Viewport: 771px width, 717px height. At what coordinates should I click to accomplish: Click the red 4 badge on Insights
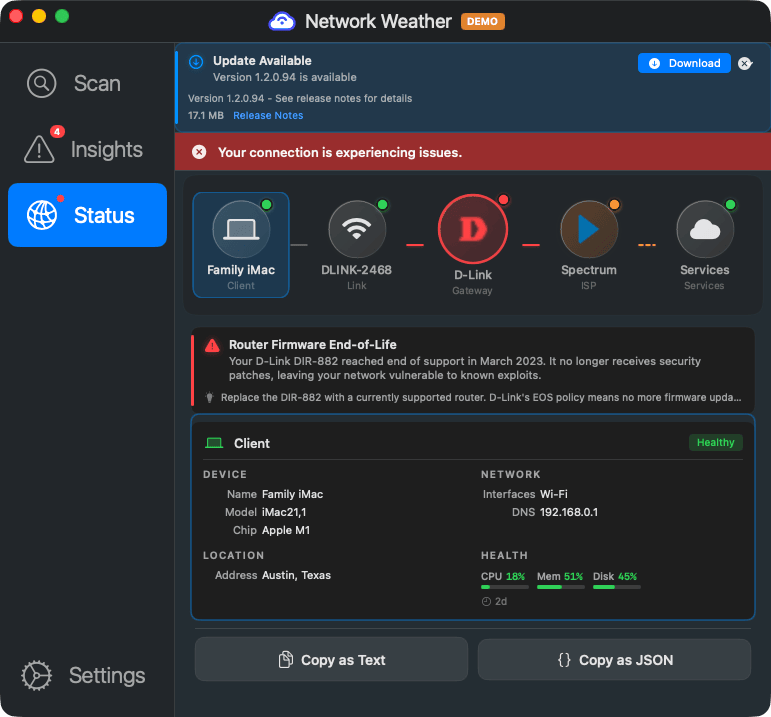click(57, 131)
